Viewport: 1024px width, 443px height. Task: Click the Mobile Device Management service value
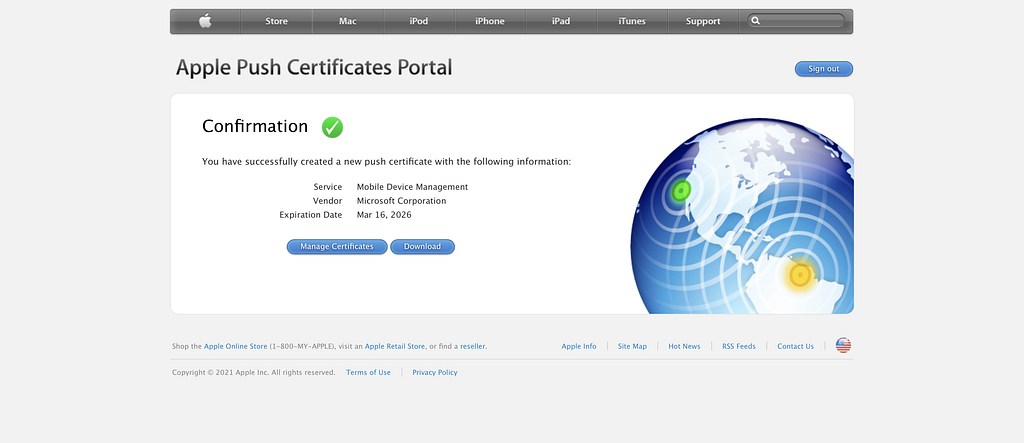tap(413, 187)
